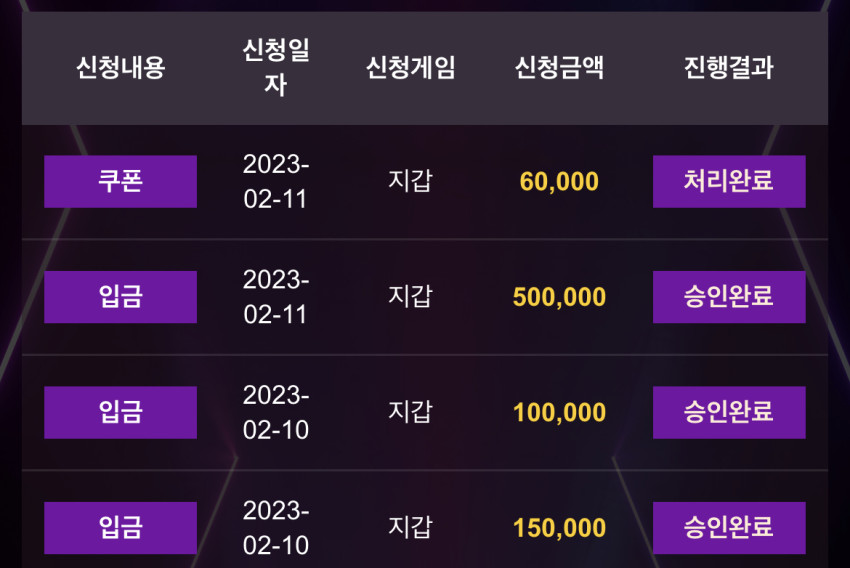Image resolution: width=850 pixels, height=568 pixels.
Task: Click 승인완료 button for 150,000 row
Action: (x=729, y=528)
